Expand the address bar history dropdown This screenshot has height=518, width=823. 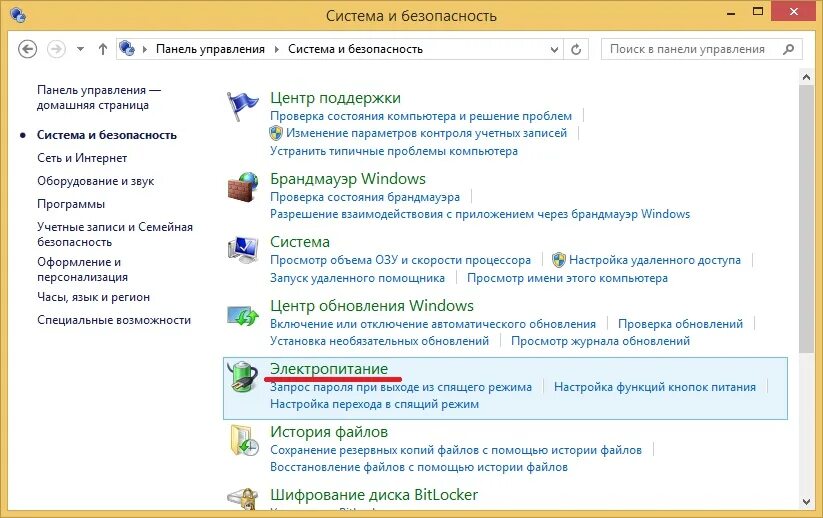[554, 49]
